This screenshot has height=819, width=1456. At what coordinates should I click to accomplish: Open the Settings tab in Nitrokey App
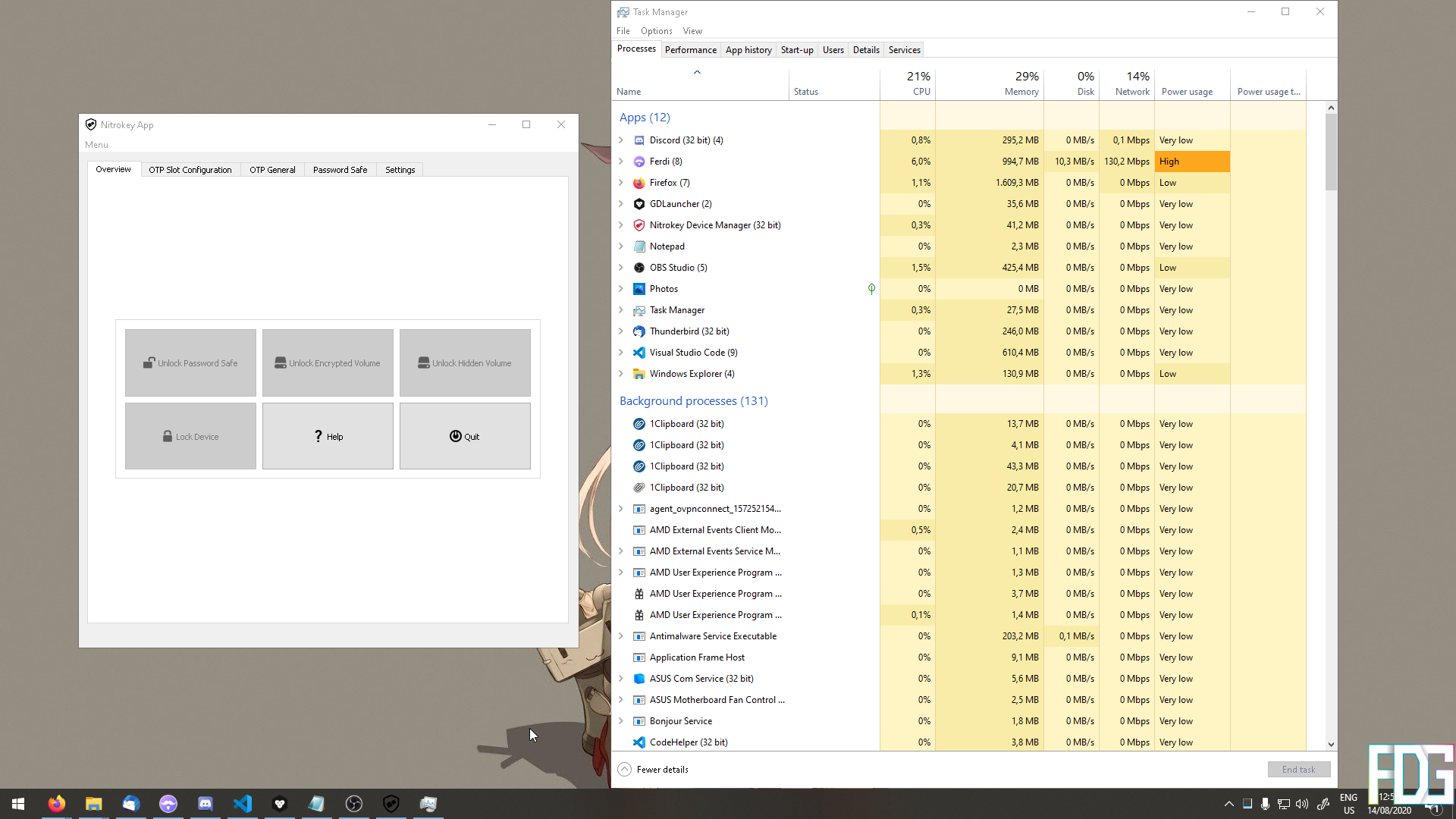click(400, 170)
